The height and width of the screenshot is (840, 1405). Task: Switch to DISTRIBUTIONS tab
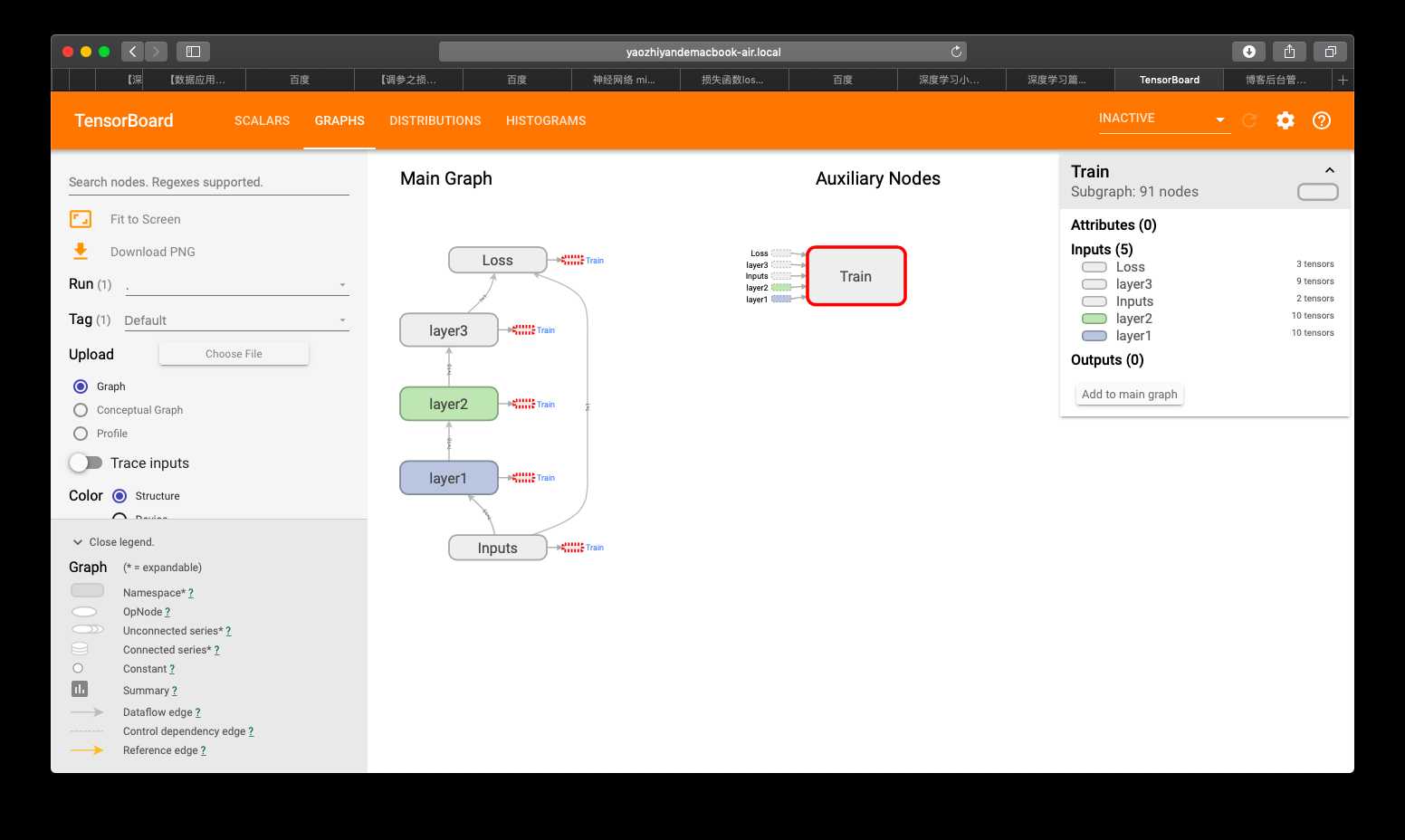point(435,120)
